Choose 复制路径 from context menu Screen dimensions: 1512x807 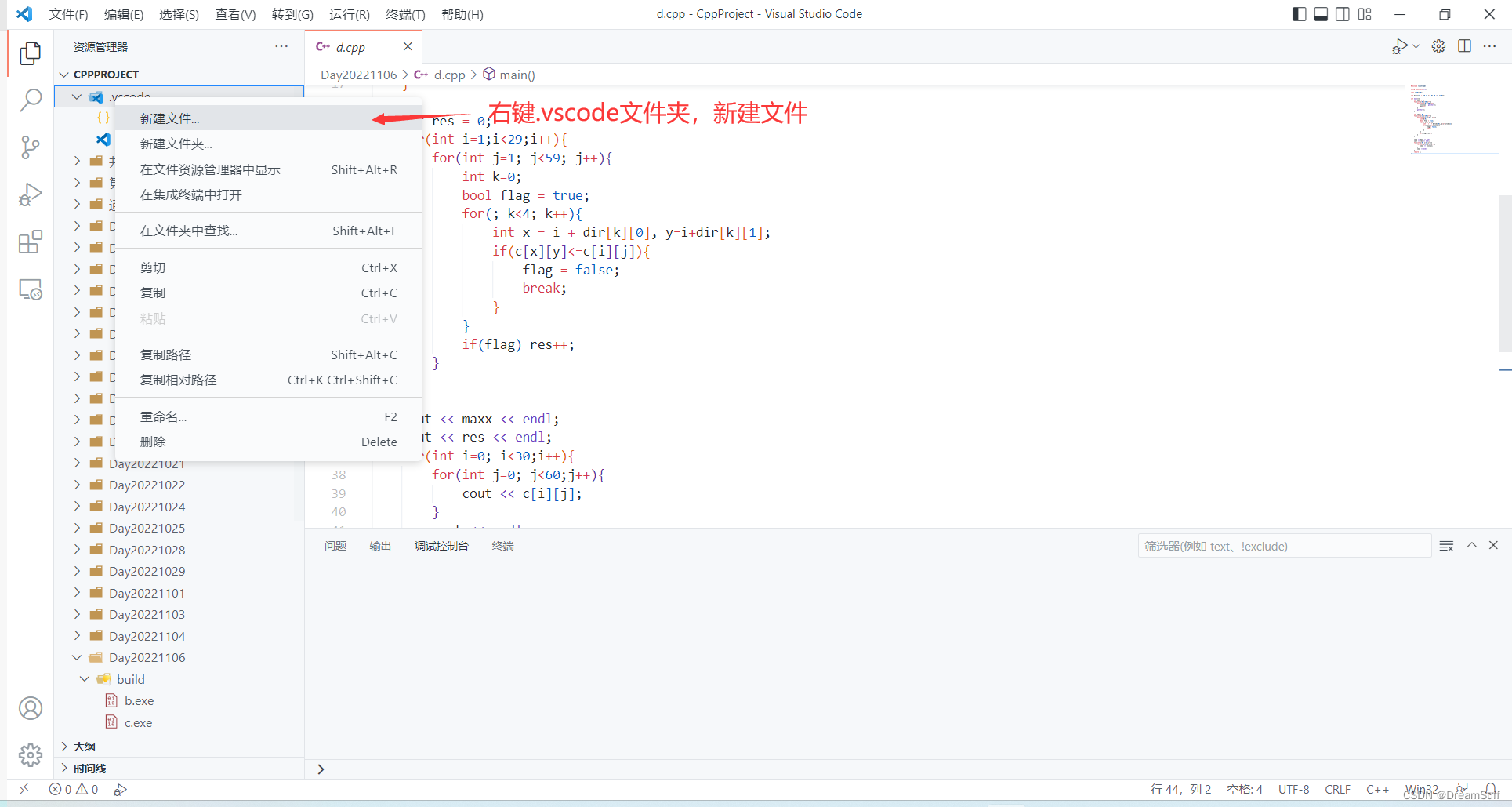point(269,354)
